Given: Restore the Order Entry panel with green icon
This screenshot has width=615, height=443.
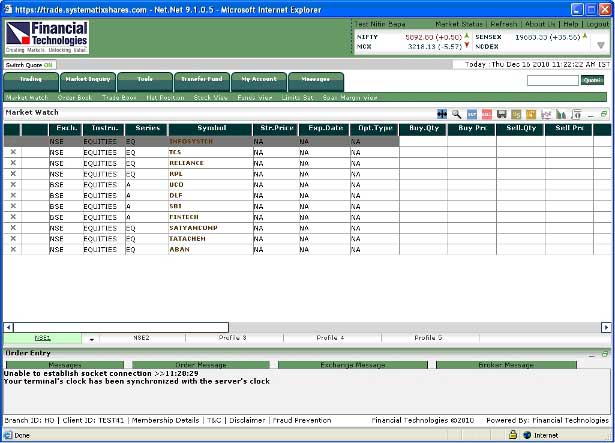Looking at the screenshot, I should pos(604,354).
